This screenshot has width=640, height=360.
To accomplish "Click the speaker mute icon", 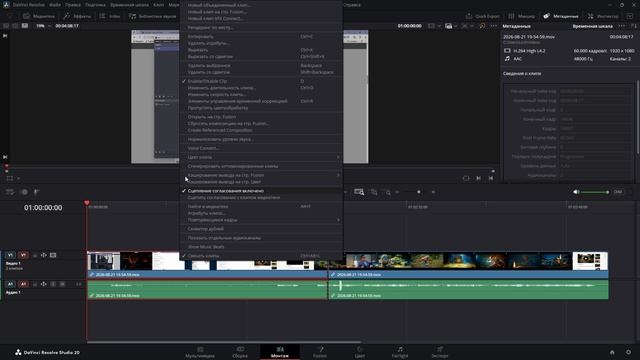I will pos(576,192).
